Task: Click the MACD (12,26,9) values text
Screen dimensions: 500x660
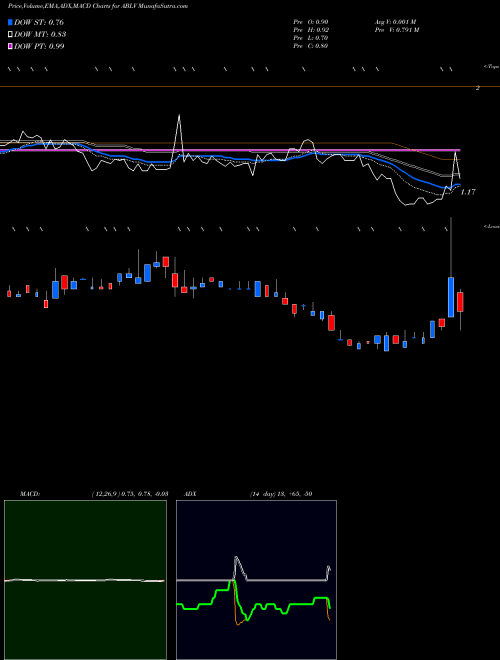Action: click(x=130, y=494)
